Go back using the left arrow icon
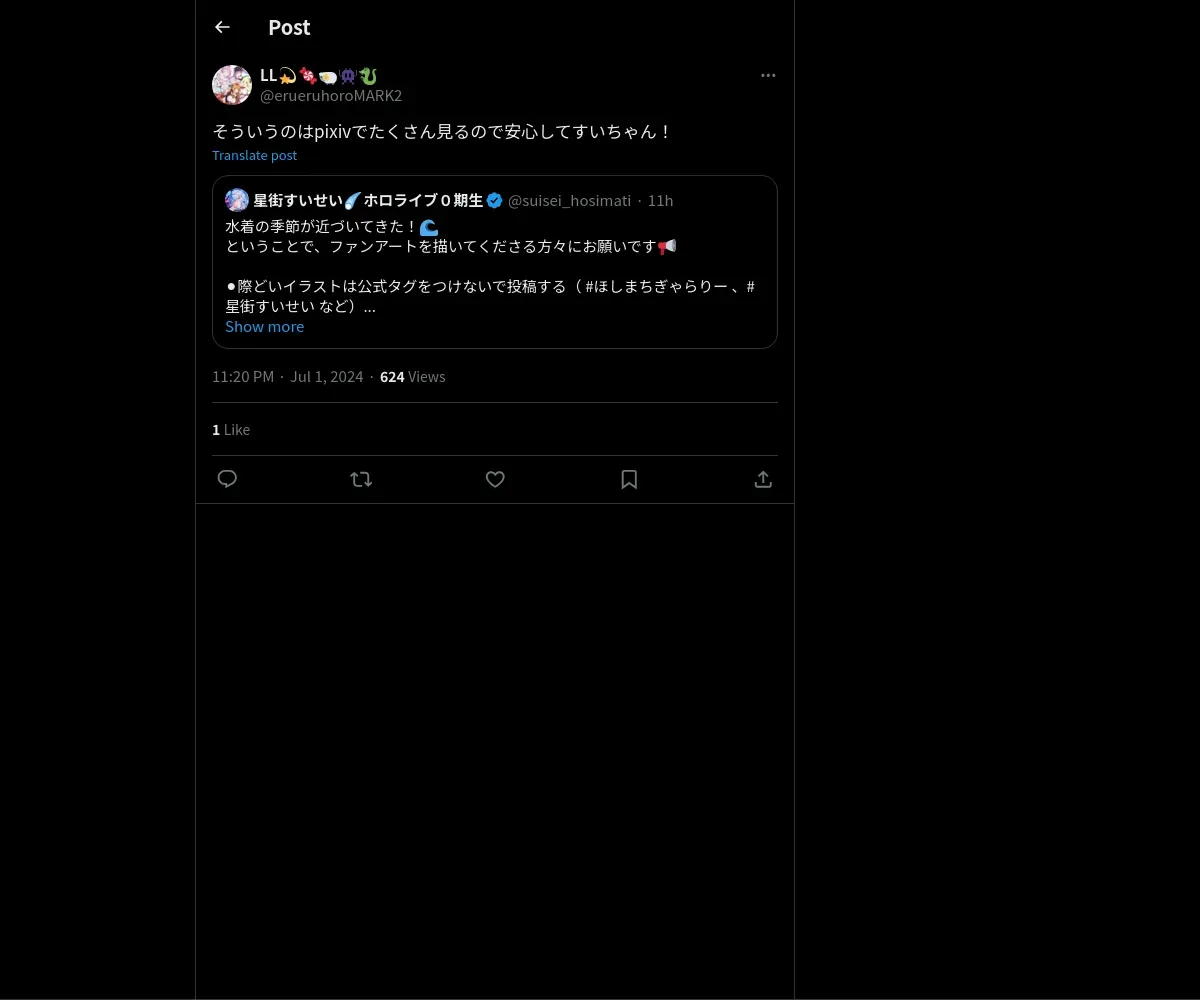The width and height of the screenshot is (1200, 1000). coord(222,27)
